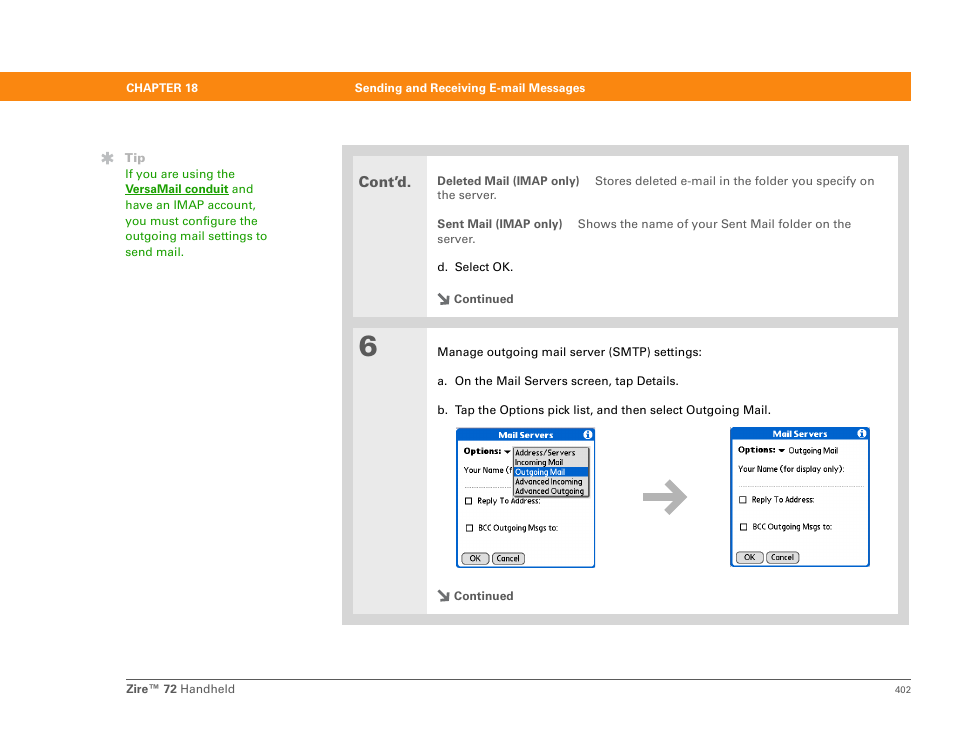The width and height of the screenshot is (954, 738).
Task: Click the header title 'Sending and Receiving E-mail Messages'
Action: [470, 88]
